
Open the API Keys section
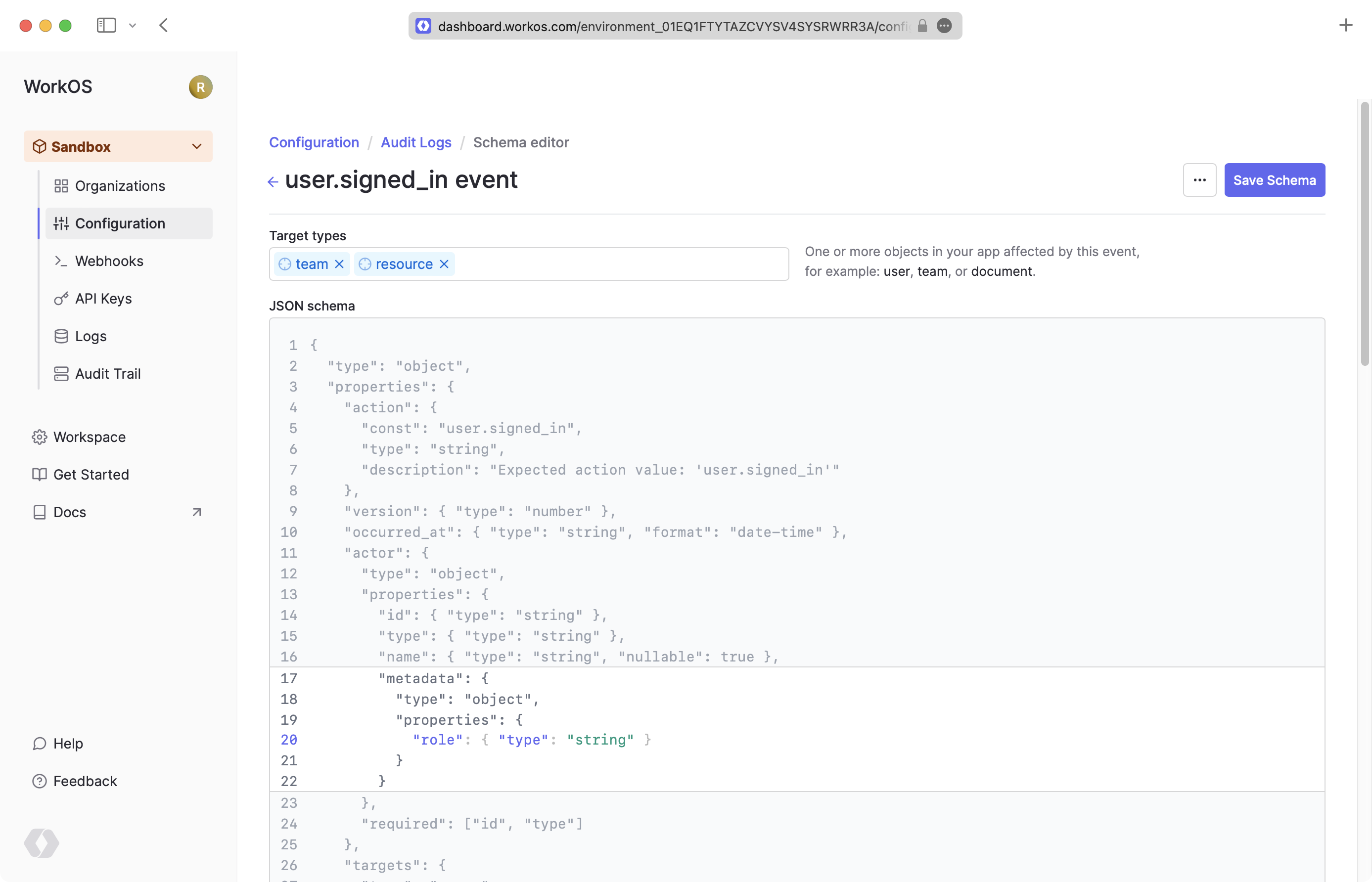pyautogui.click(x=103, y=299)
